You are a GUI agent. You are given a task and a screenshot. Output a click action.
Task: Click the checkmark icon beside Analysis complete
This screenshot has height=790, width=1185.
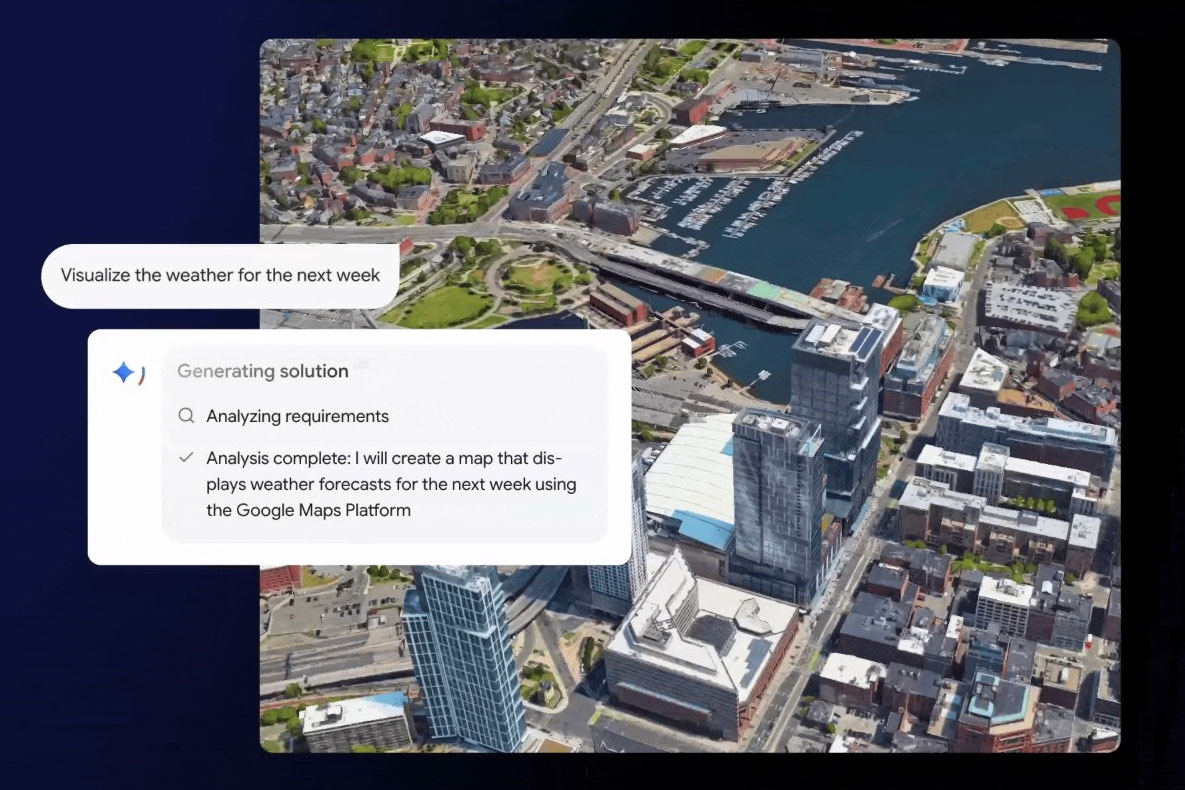click(x=186, y=458)
